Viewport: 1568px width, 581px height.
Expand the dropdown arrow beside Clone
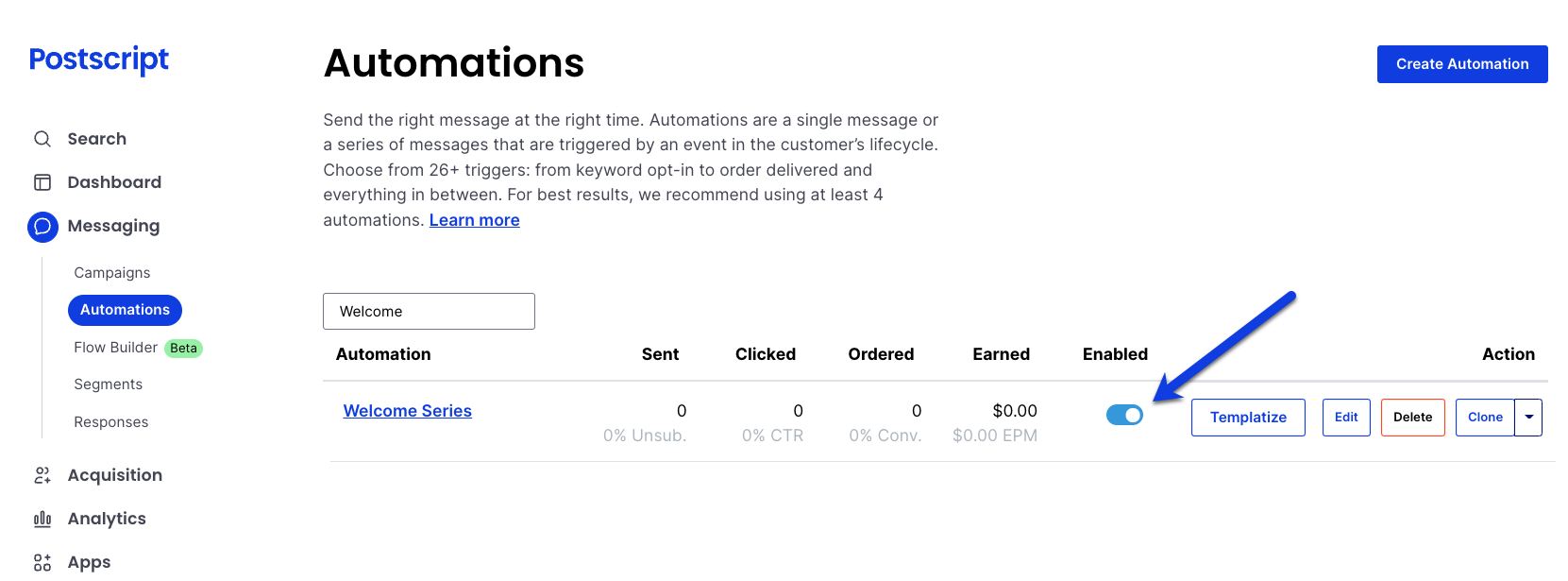point(1528,418)
